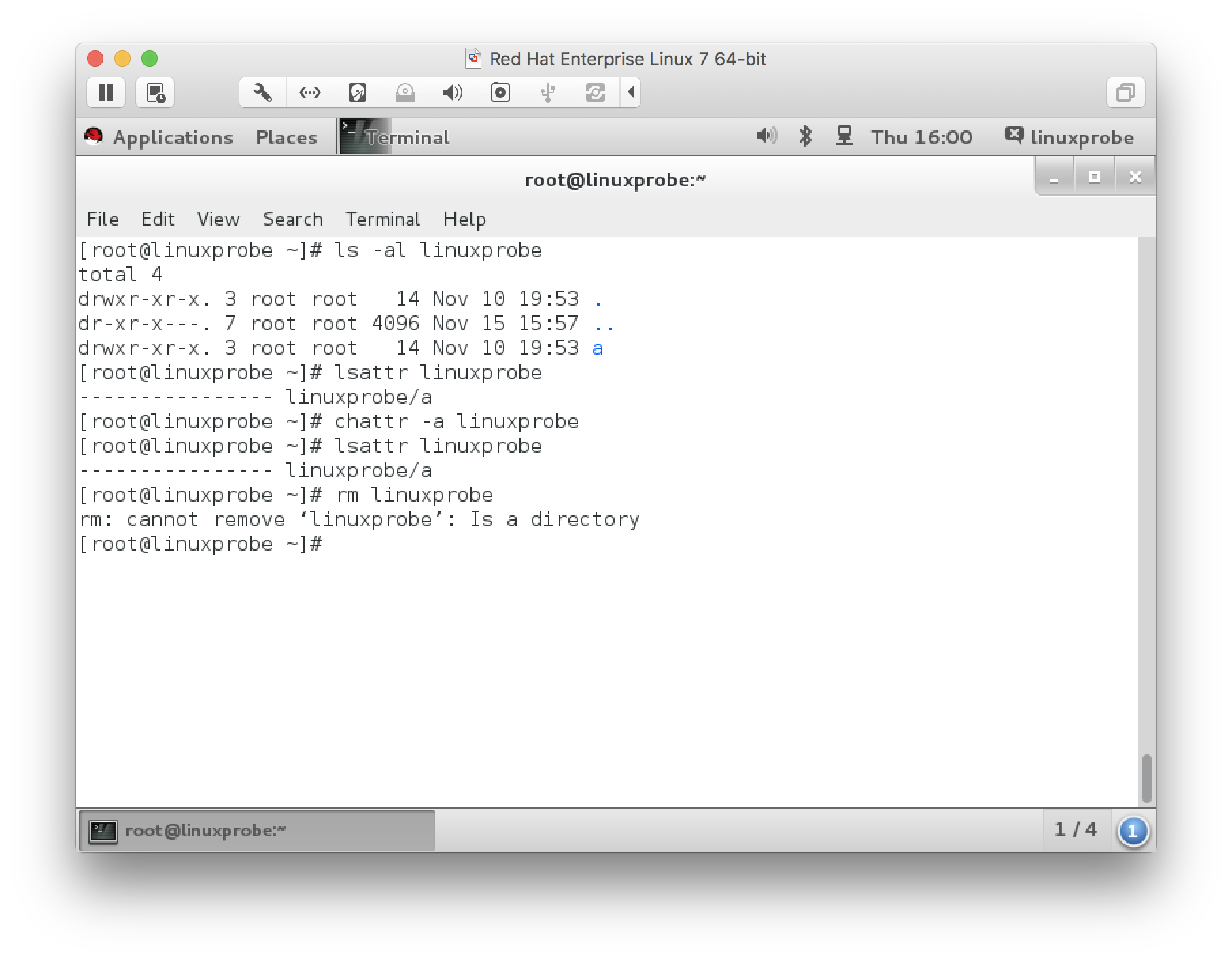Open the terminal Edit menu

click(x=158, y=220)
